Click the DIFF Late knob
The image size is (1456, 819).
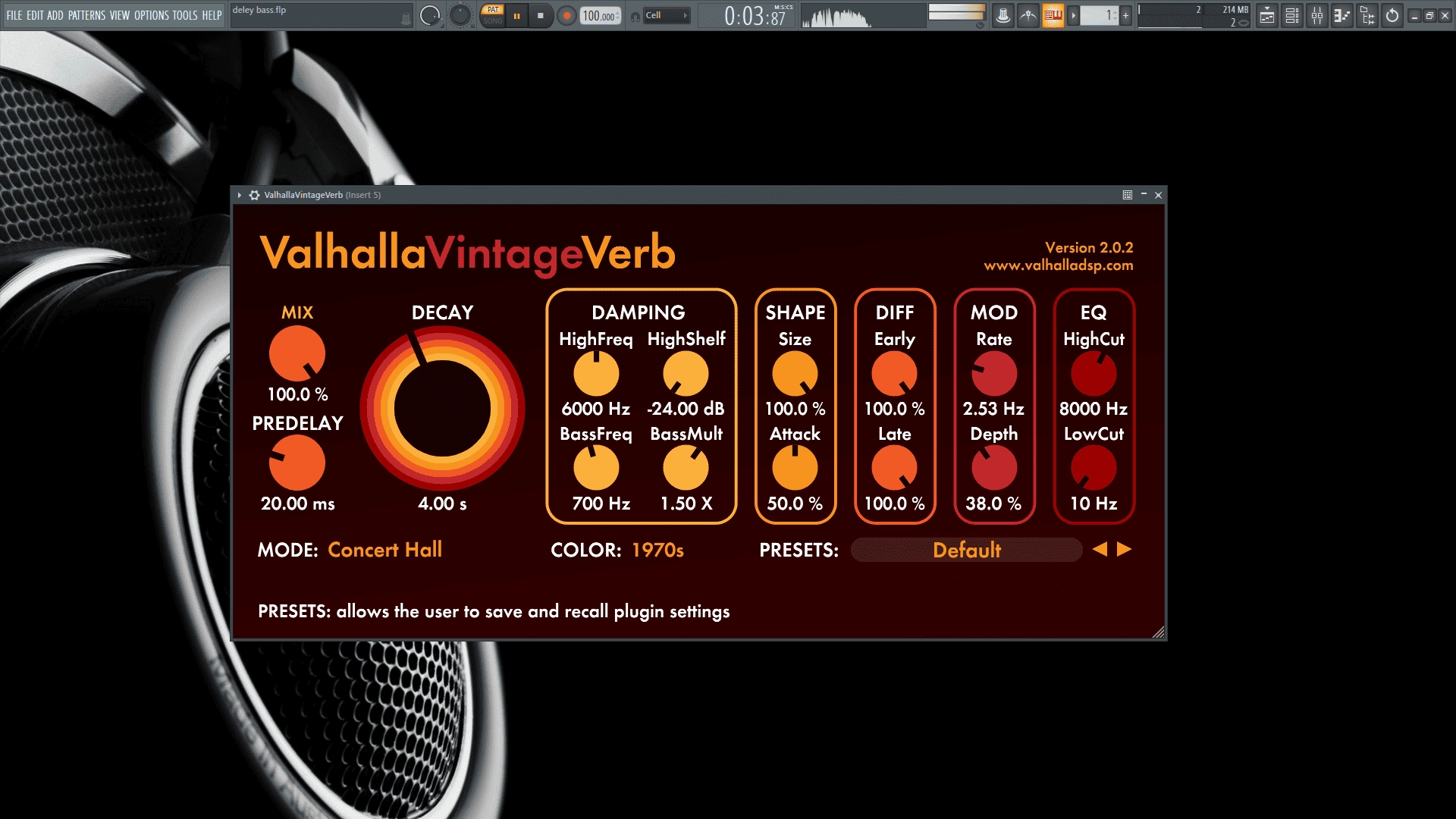(894, 468)
